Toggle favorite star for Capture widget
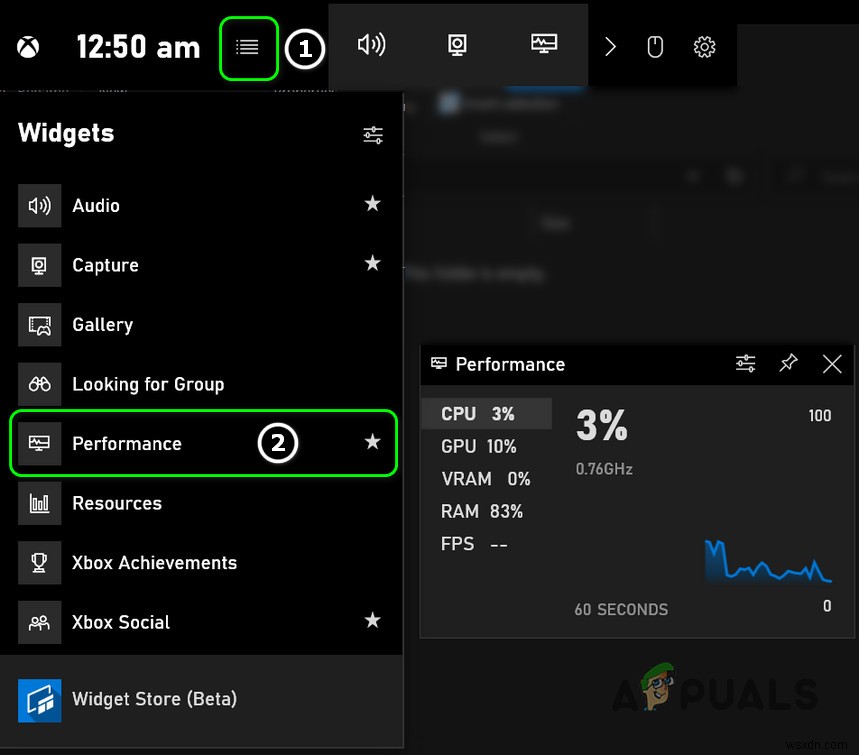This screenshot has width=859, height=755. [x=372, y=263]
